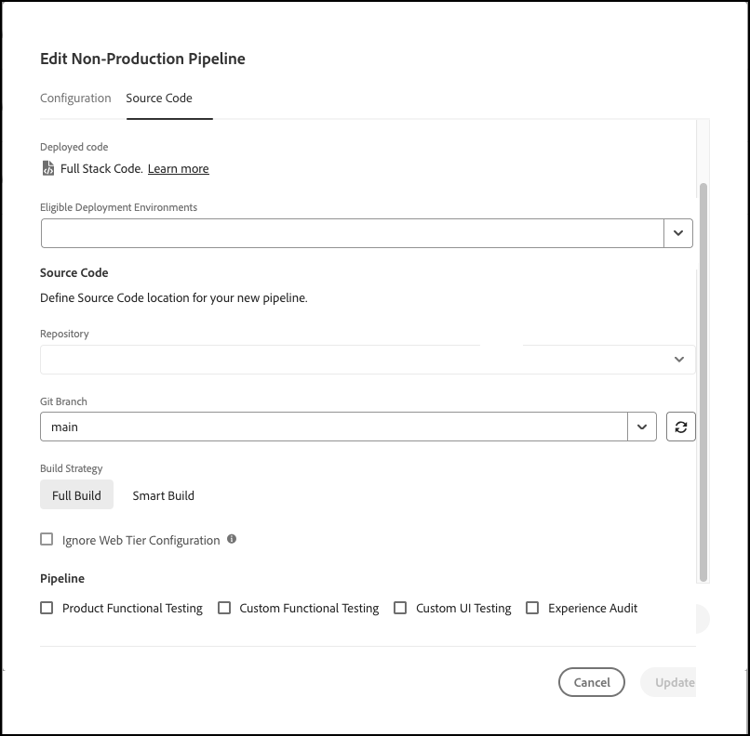Check the Product Functional Testing box
The image size is (750, 736).
pyautogui.click(x=47, y=607)
